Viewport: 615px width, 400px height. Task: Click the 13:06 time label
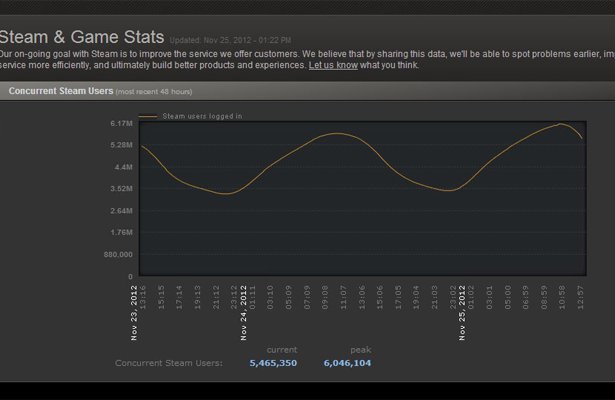(362, 297)
